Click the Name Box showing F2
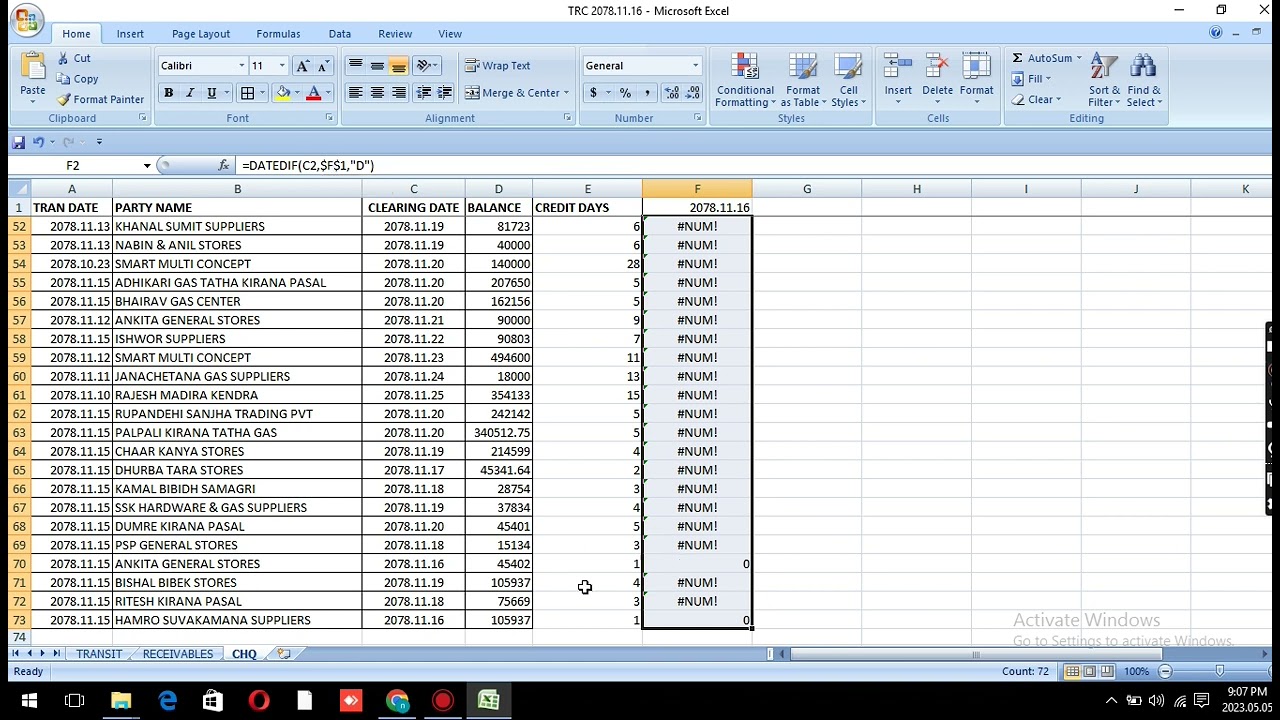 75,165
